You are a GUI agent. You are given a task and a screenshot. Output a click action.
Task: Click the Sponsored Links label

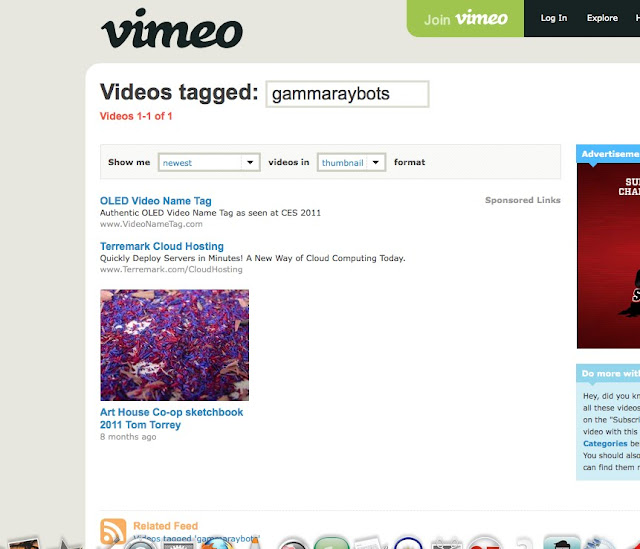[522, 200]
